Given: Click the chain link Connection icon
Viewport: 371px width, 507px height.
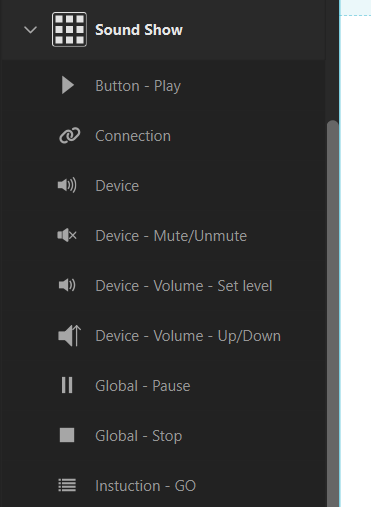Looking at the screenshot, I should (70, 135).
